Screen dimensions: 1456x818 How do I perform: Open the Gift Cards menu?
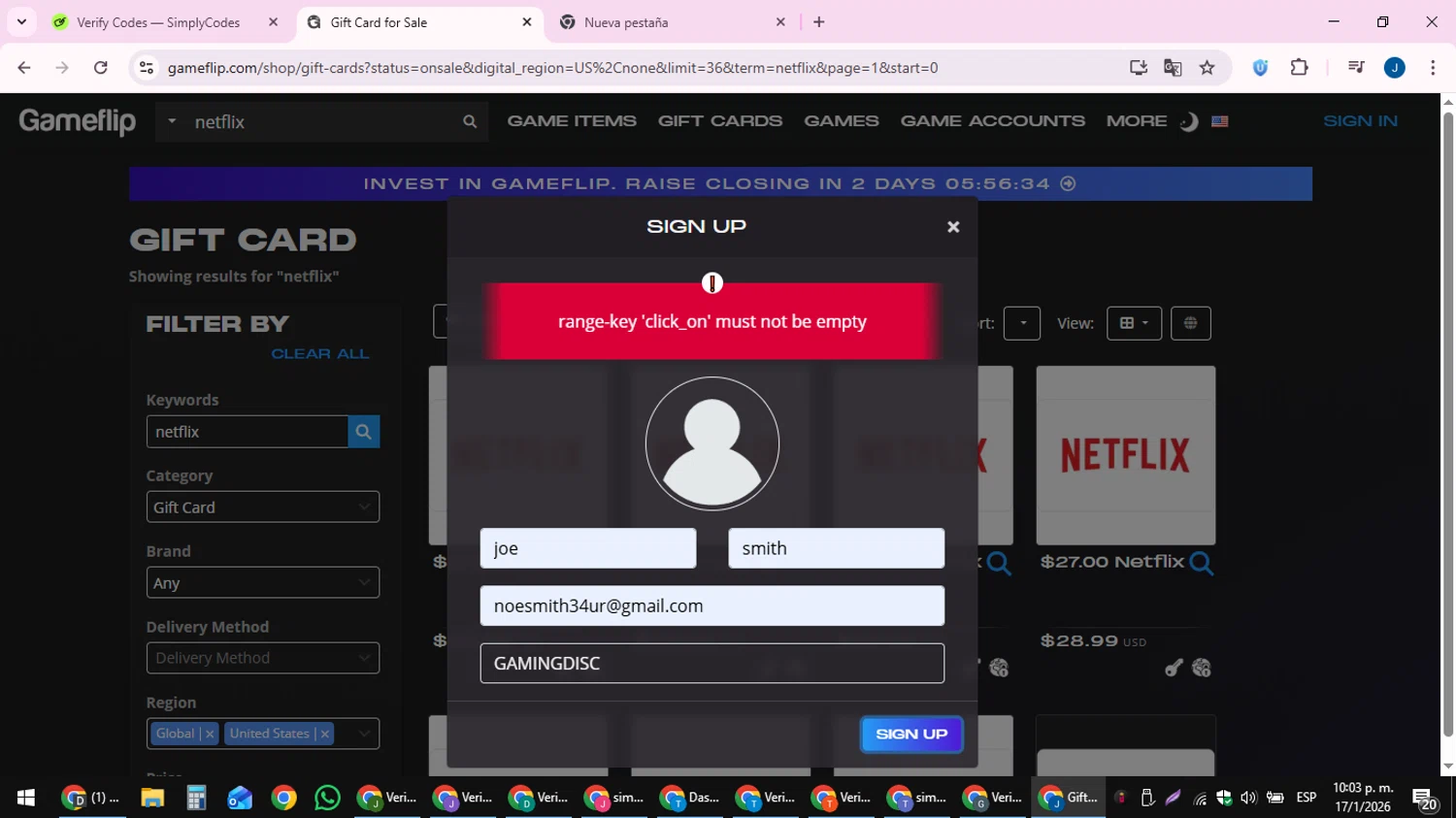tap(720, 121)
